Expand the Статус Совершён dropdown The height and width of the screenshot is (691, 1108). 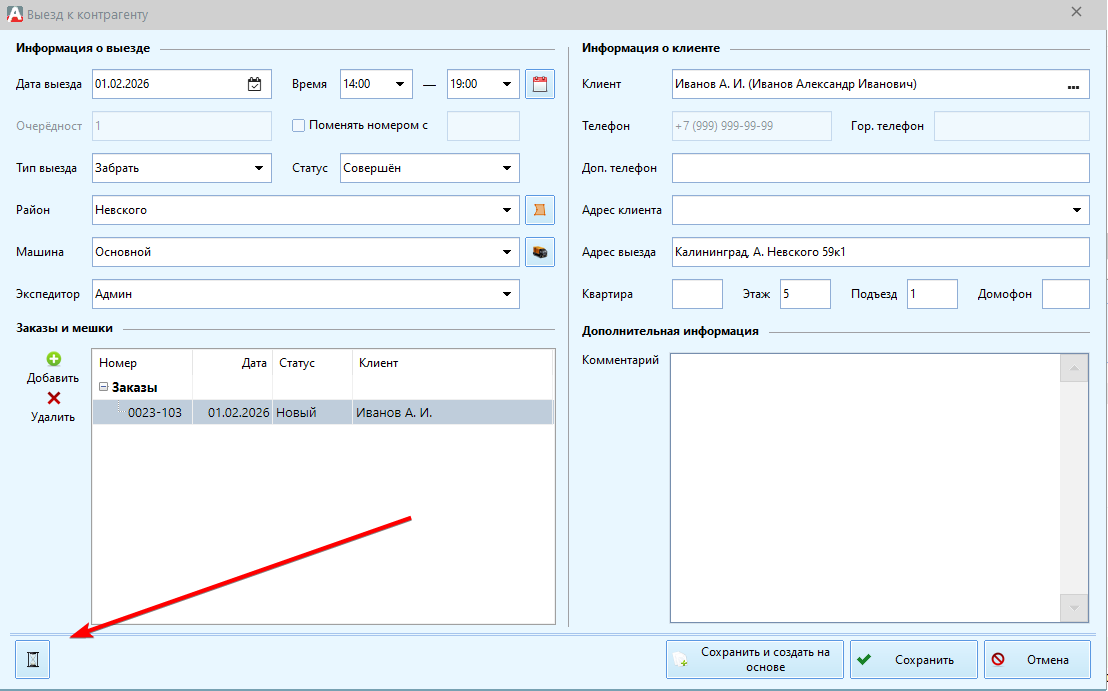click(507, 168)
